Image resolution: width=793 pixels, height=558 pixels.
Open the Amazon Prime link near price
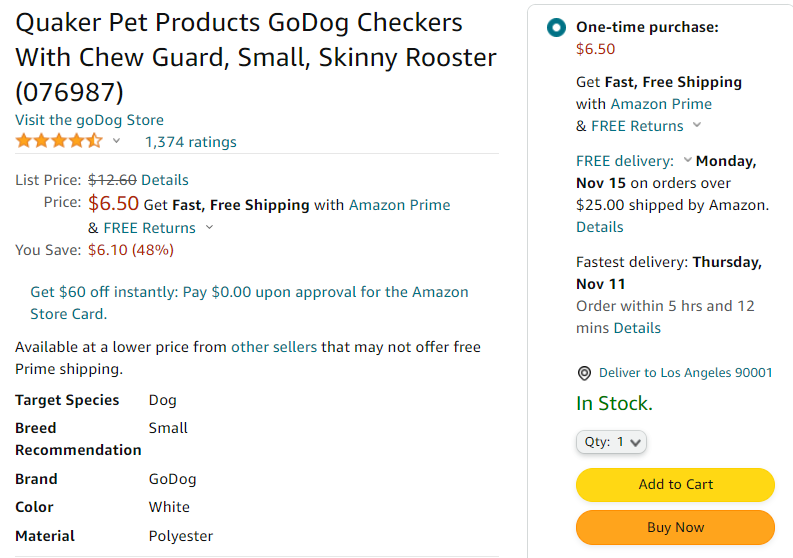(399, 205)
